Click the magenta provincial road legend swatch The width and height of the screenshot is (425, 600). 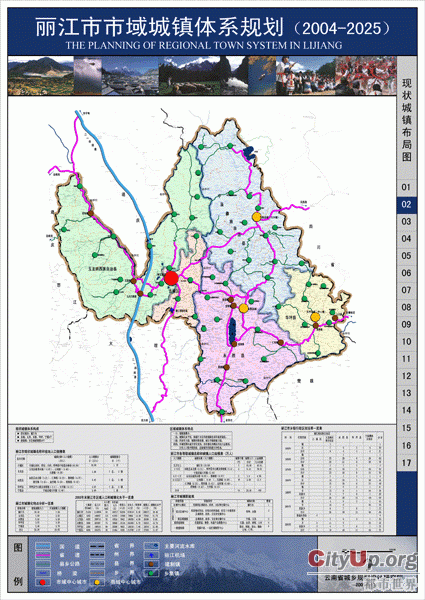tap(43, 555)
